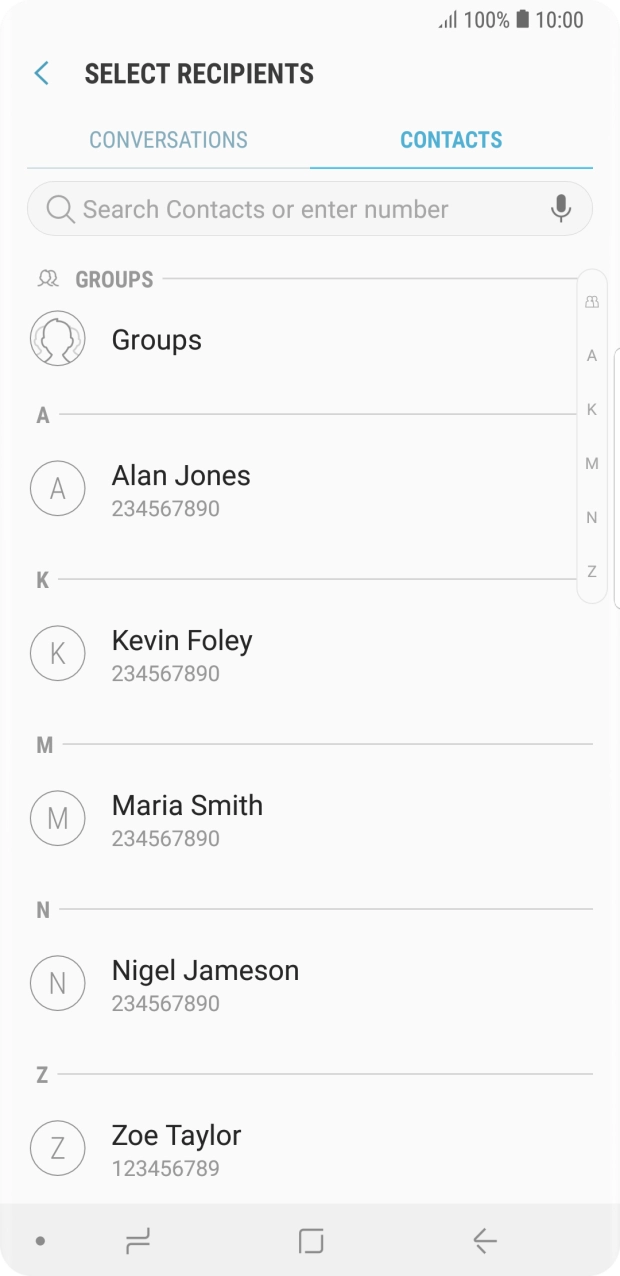The image size is (620, 1276).
Task: Open the Groups circular avatar icon
Action: pyautogui.click(x=57, y=338)
